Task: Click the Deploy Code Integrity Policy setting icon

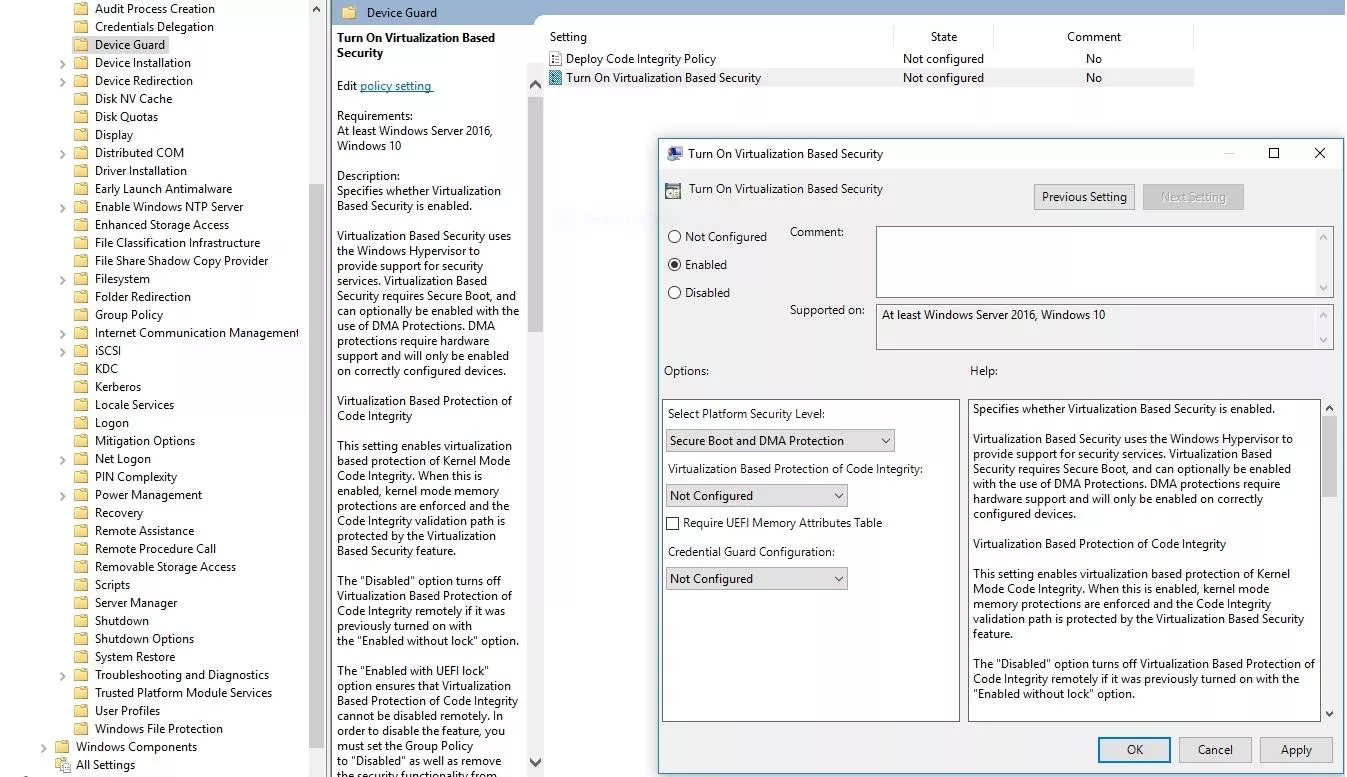Action: (x=556, y=59)
